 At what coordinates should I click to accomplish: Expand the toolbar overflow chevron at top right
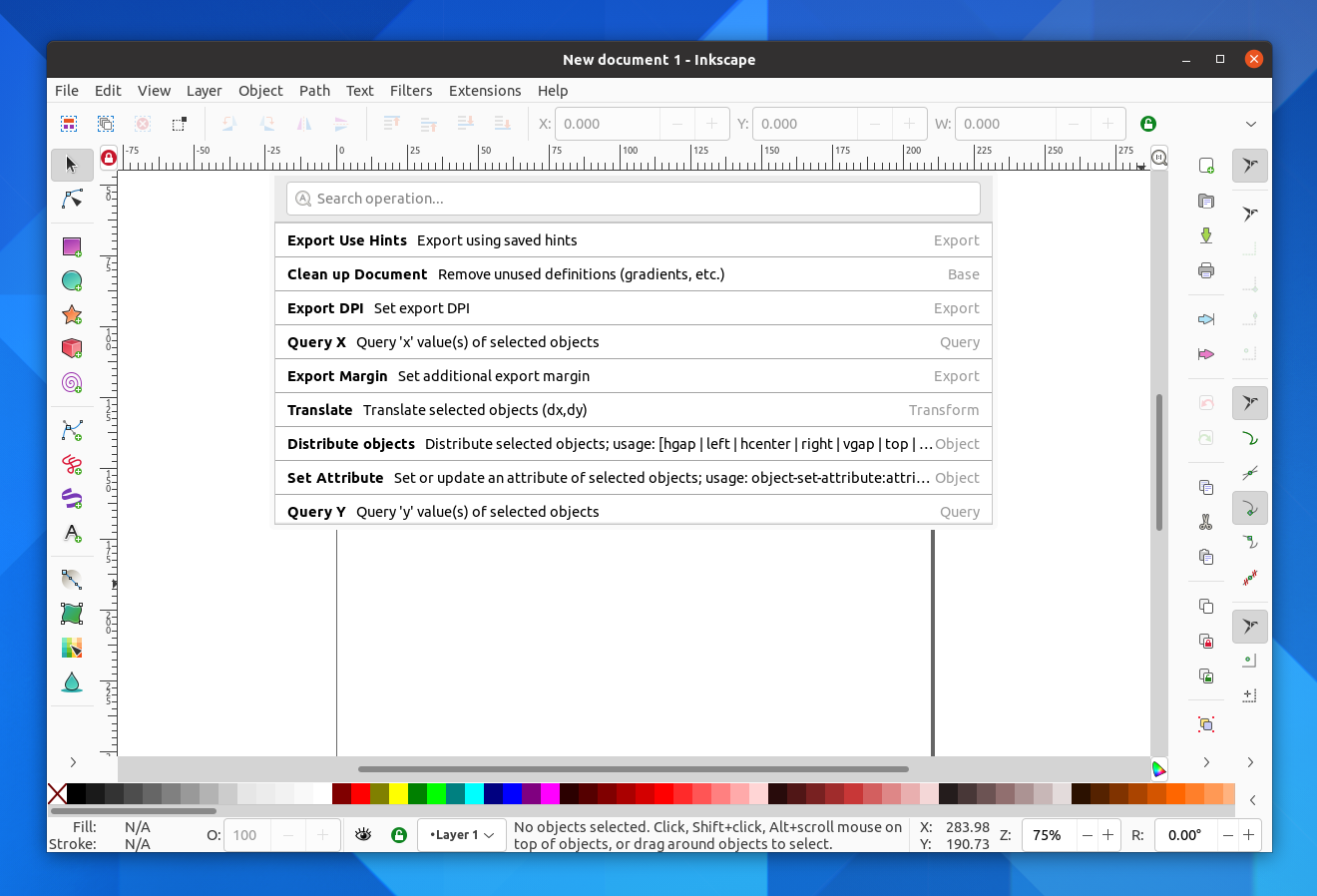[x=1251, y=124]
